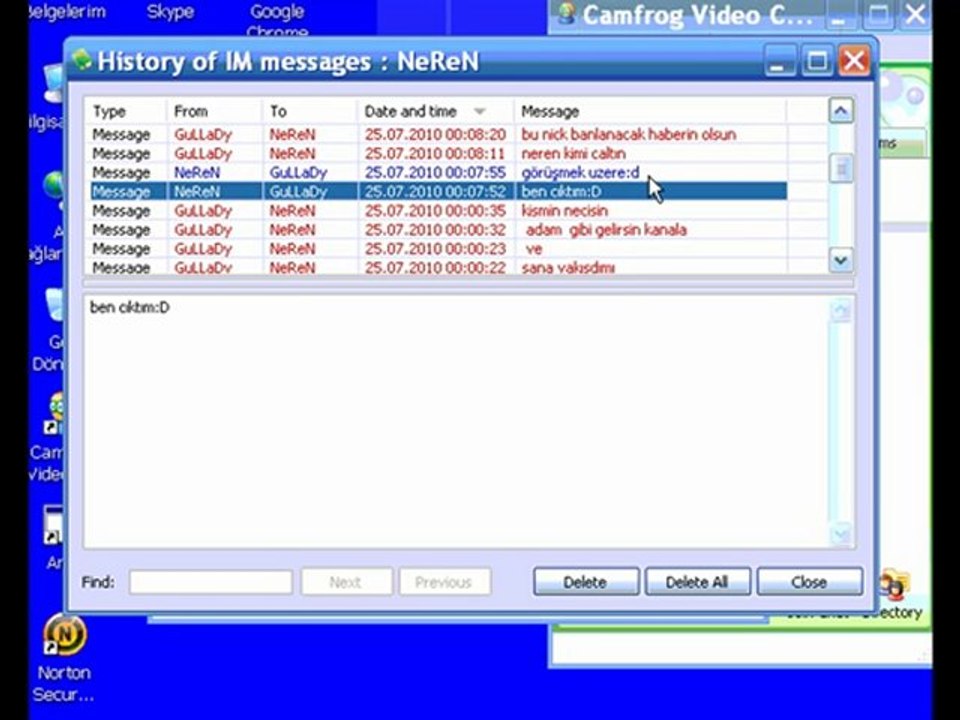The height and width of the screenshot is (720, 960).
Task: Click the "Skype" desktop shortcut label
Action: tap(170, 11)
